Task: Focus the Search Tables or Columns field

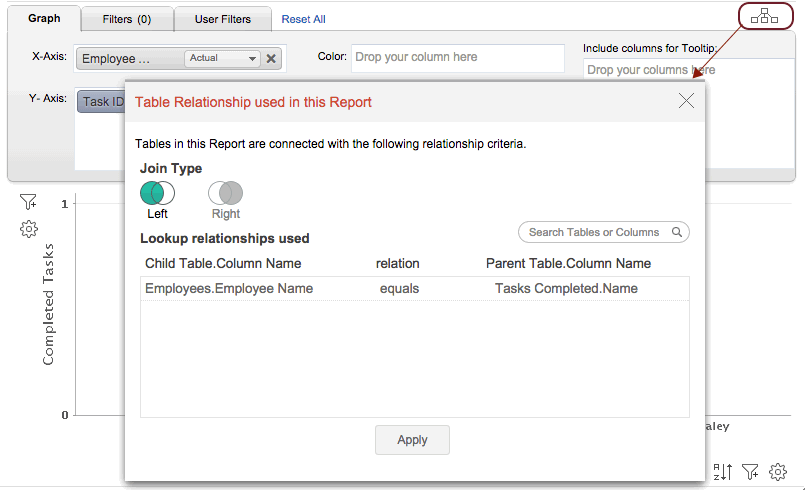Action: point(594,232)
